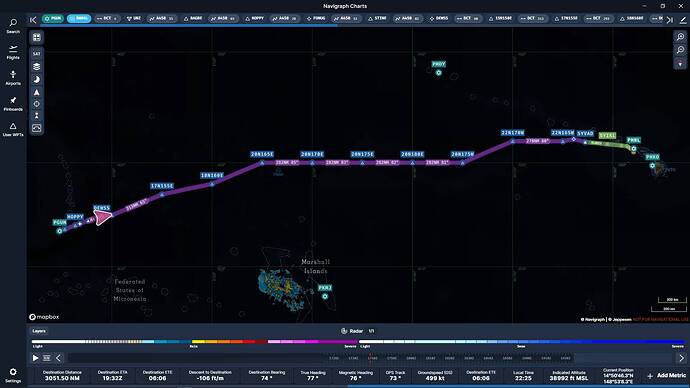This screenshot has height=388, width=690.
Task: Click the SYVAD waypoint label
Action: coord(585,133)
